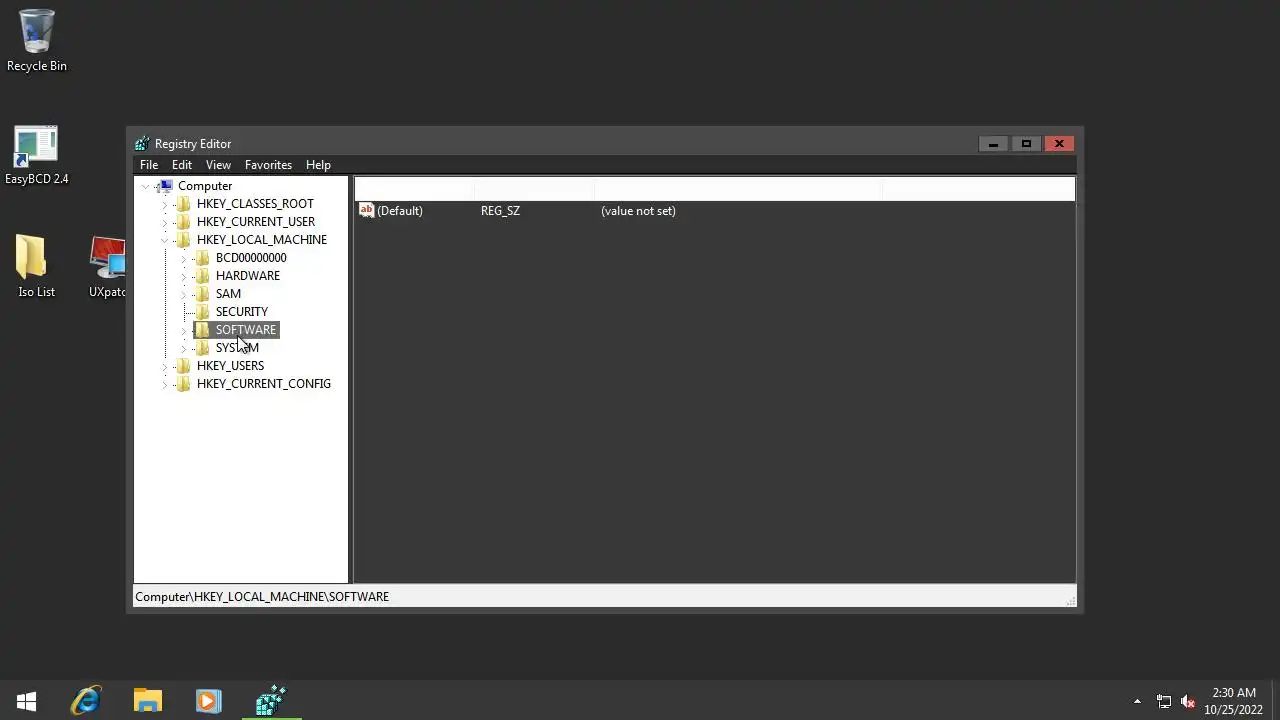Select the (Default) value name
The height and width of the screenshot is (720, 1280).
pos(400,211)
